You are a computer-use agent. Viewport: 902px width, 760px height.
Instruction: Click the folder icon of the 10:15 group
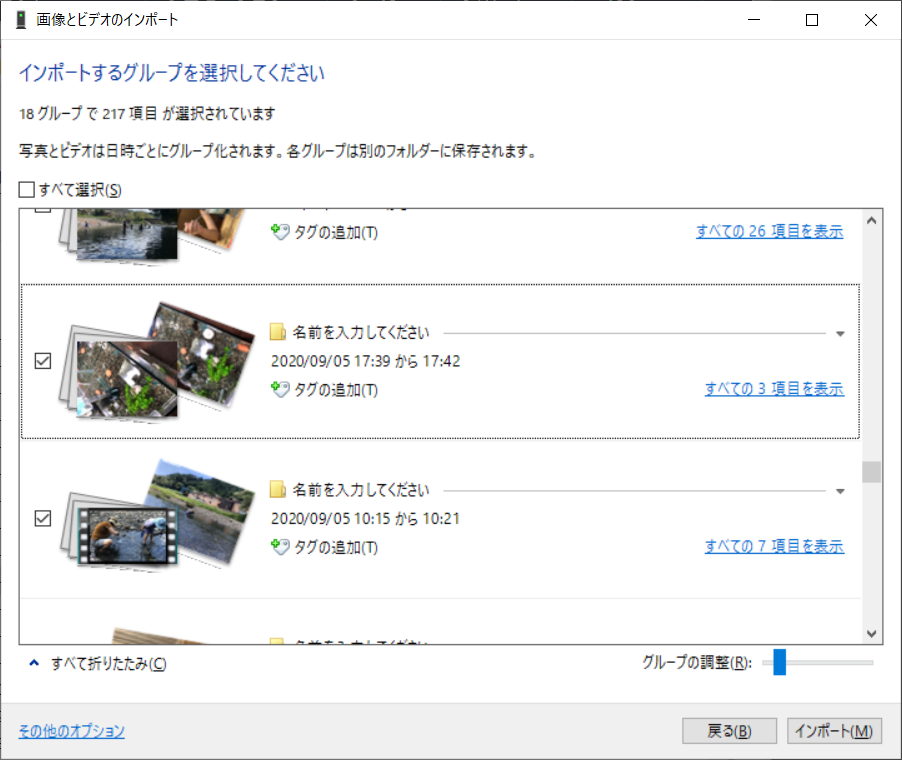[x=278, y=490]
